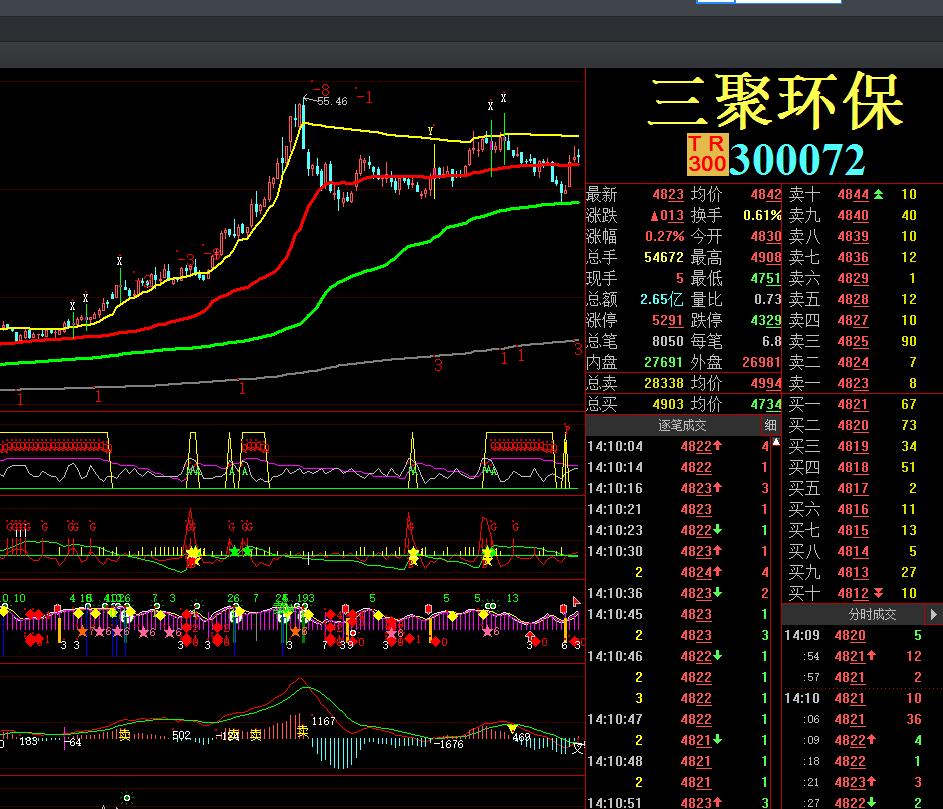Select the 买七 price 4815
This screenshot has height=809, width=943.
point(853,531)
